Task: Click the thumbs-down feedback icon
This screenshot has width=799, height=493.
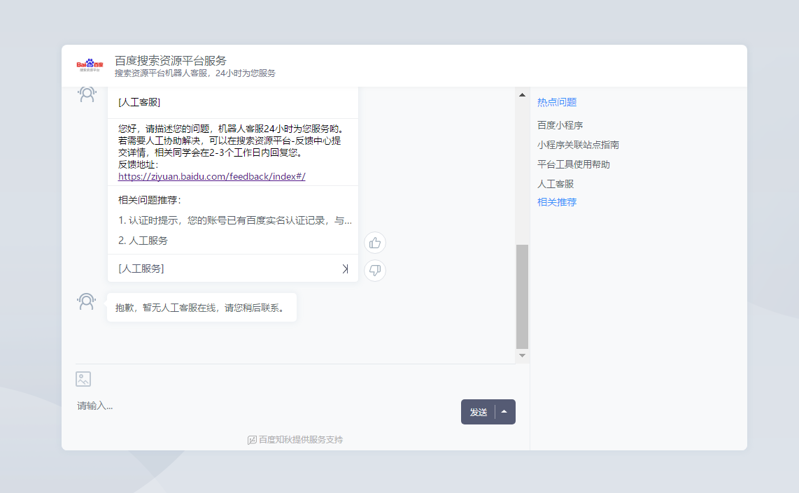Action: coord(375,270)
